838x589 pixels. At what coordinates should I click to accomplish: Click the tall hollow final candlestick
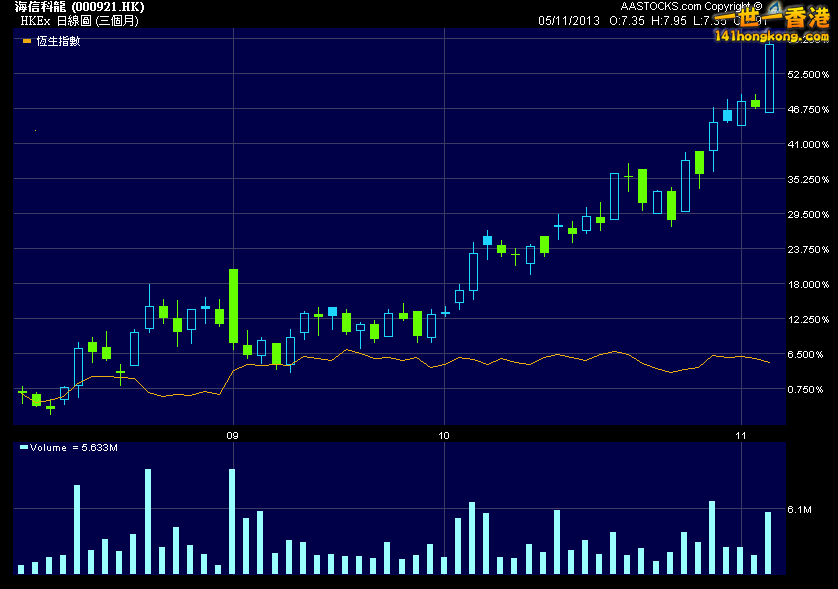coord(770,79)
